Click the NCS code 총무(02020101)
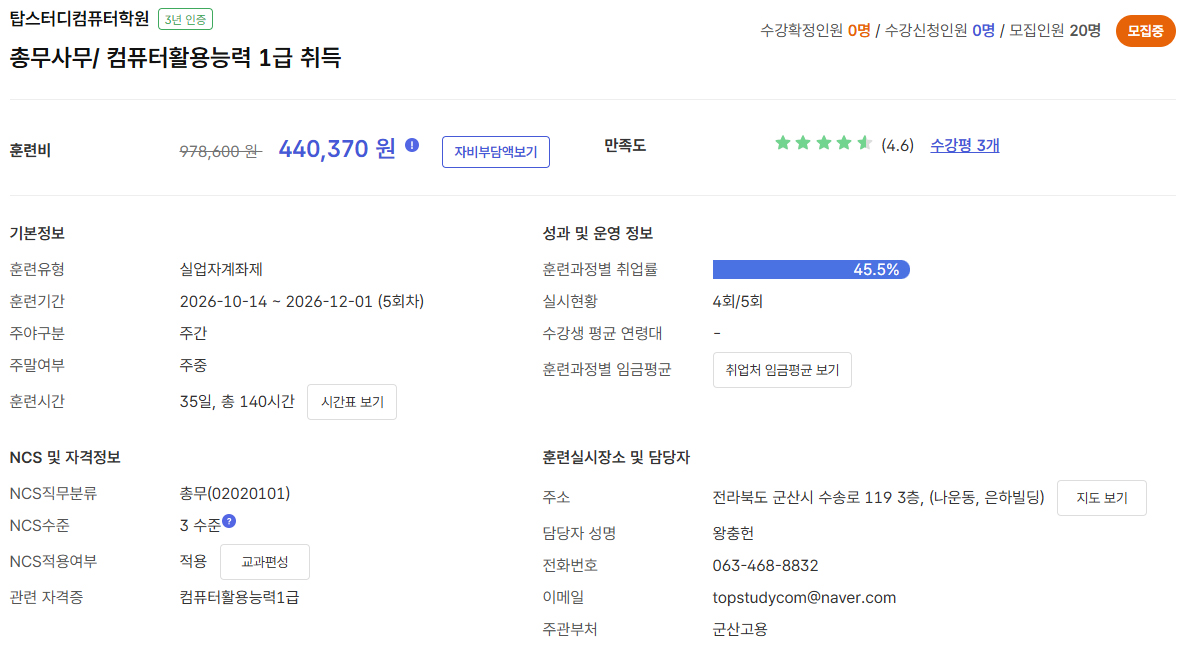This screenshot has width=1185, height=653. pyautogui.click(x=234, y=494)
